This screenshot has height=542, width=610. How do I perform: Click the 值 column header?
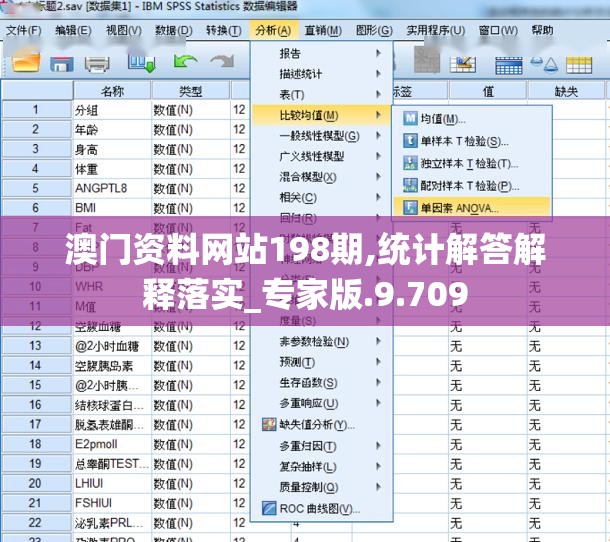coord(488,91)
